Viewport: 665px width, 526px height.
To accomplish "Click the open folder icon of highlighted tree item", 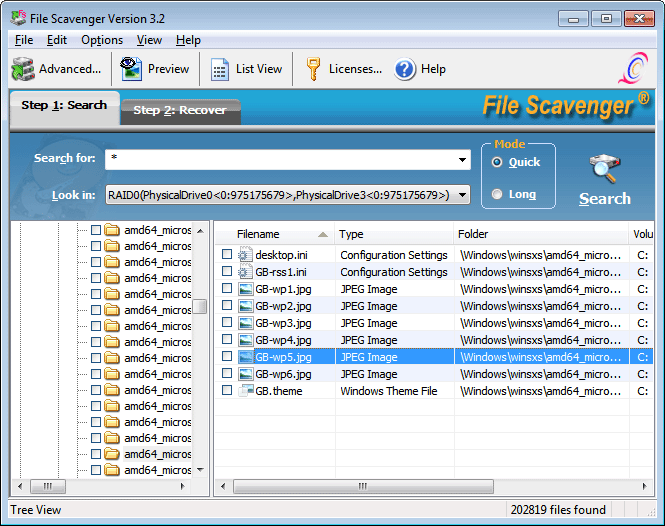I will [x=112, y=454].
